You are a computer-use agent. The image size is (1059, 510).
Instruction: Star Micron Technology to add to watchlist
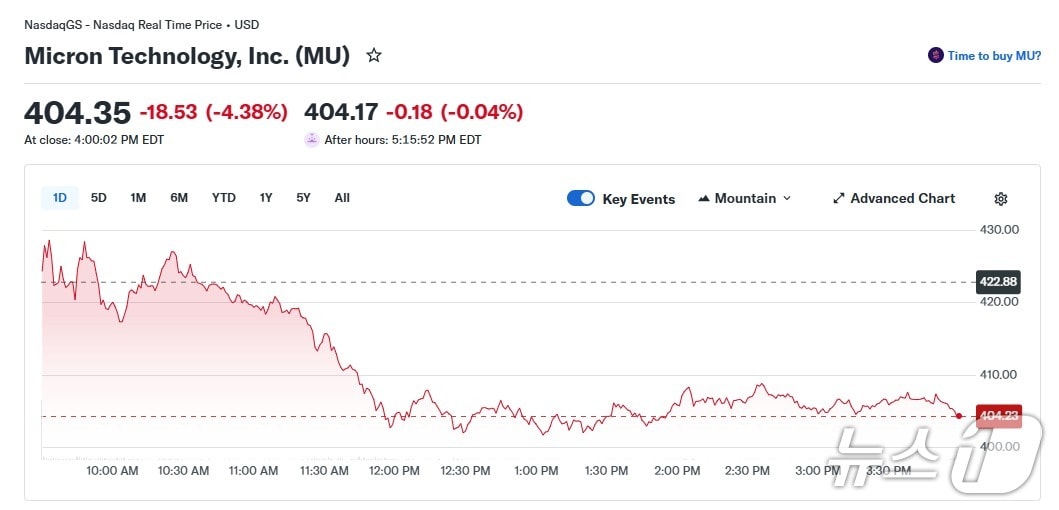pyautogui.click(x=374, y=56)
